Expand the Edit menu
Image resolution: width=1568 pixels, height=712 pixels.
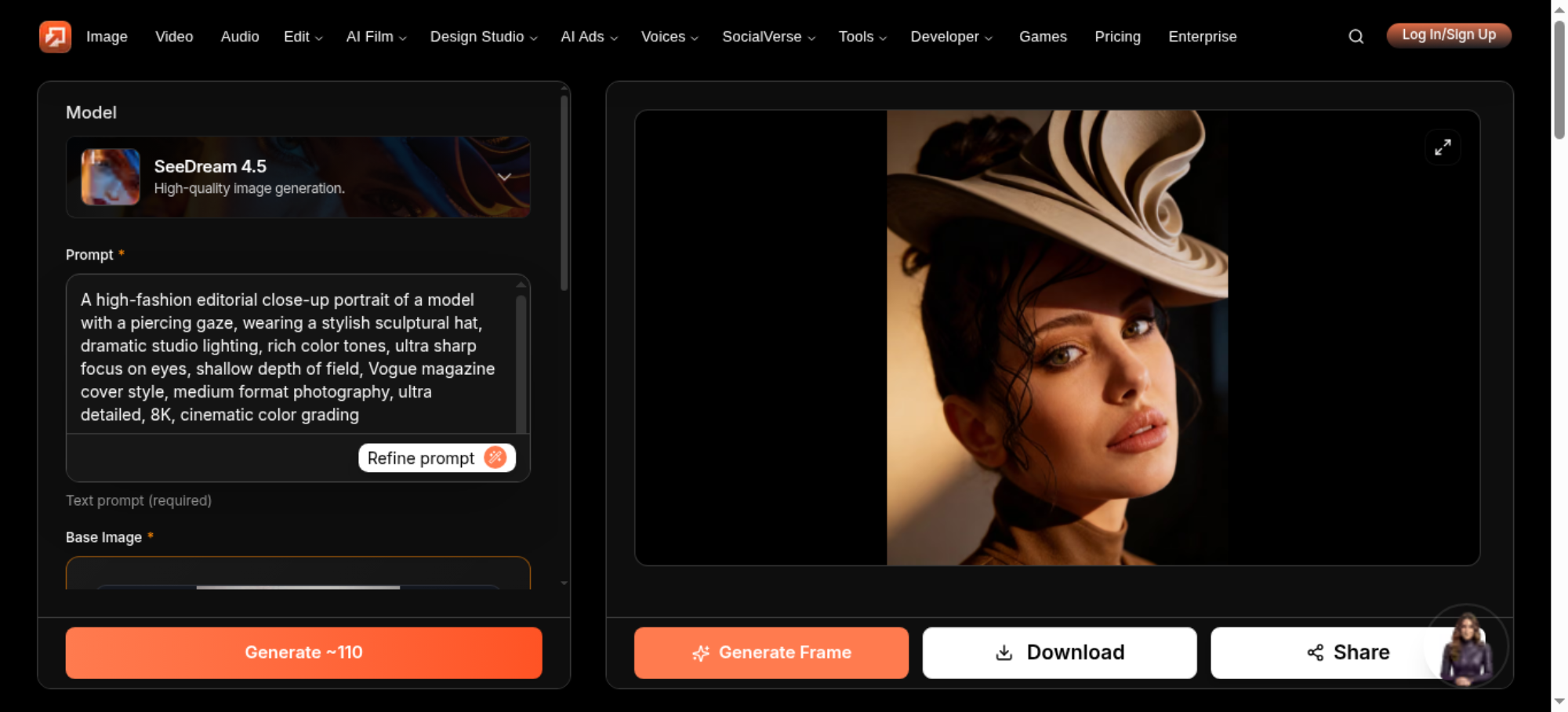303,36
